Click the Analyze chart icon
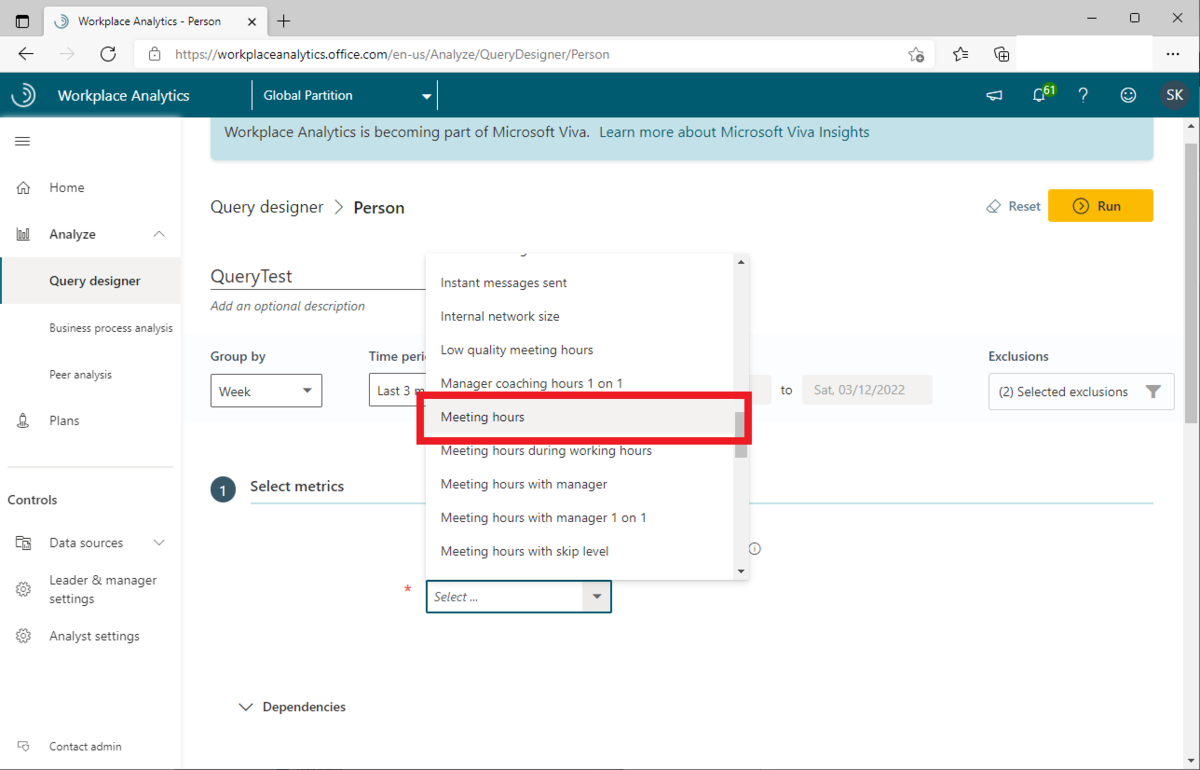The height and width of the screenshot is (770, 1200). (x=23, y=234)
